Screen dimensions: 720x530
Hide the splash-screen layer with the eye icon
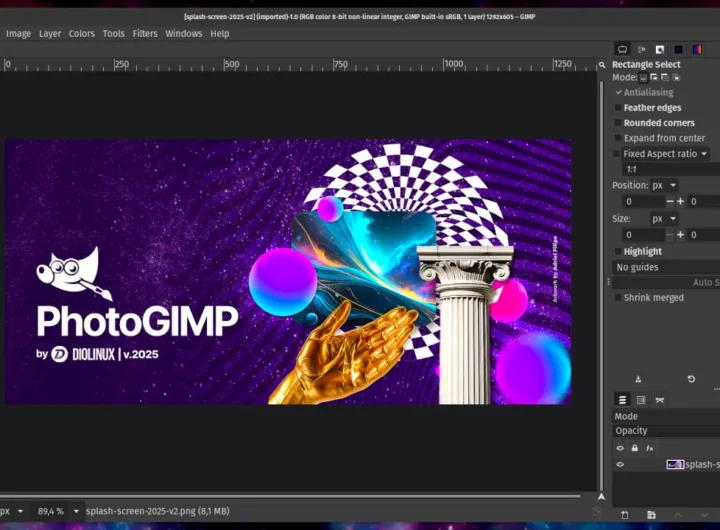pos(620,464)
